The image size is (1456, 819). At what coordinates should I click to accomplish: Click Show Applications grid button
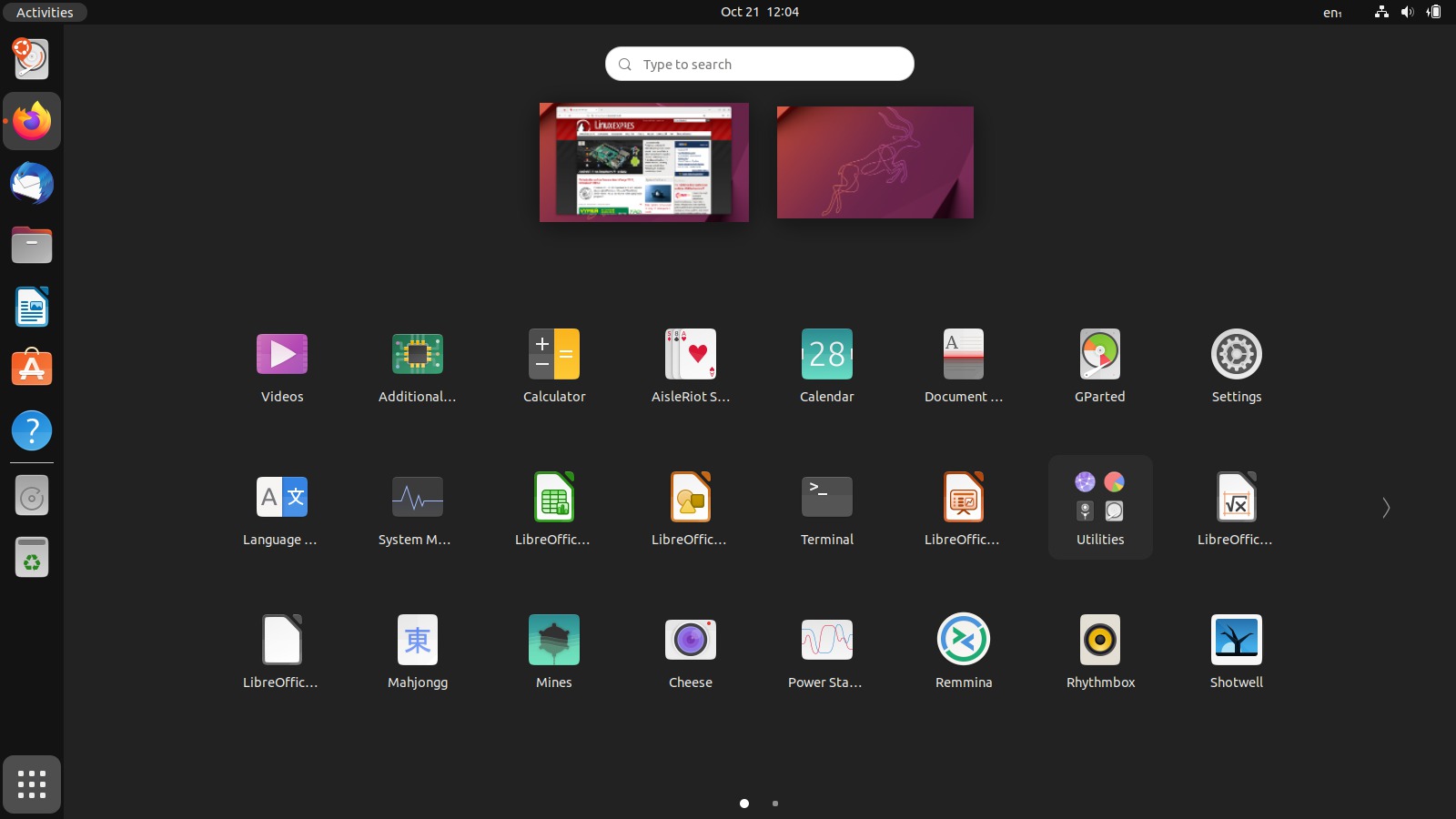[32, 784]
